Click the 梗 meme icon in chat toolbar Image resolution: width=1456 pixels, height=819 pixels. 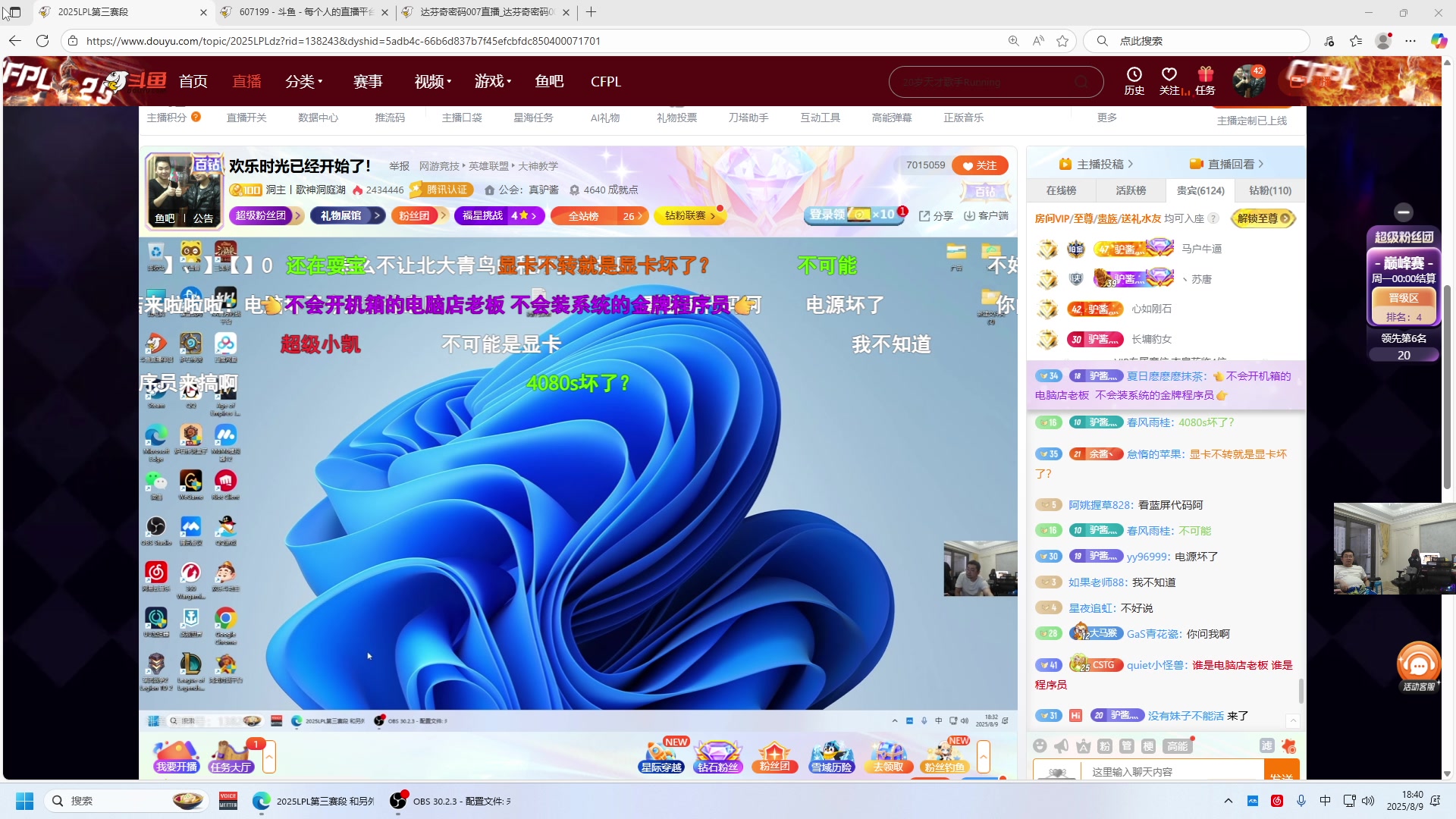1148,746
